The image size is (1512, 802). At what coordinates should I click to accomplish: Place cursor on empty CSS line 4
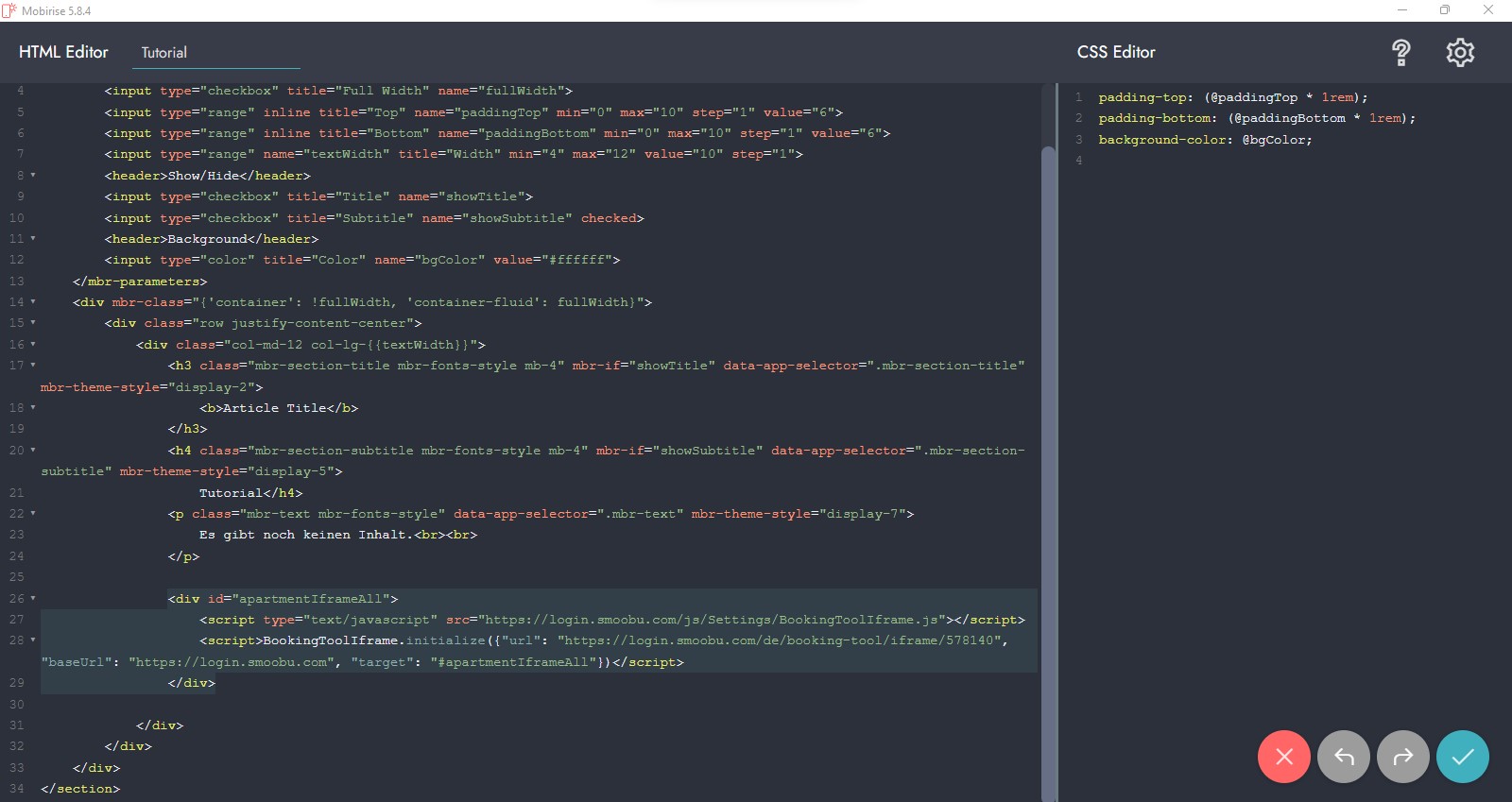(x=1228, y=161)
